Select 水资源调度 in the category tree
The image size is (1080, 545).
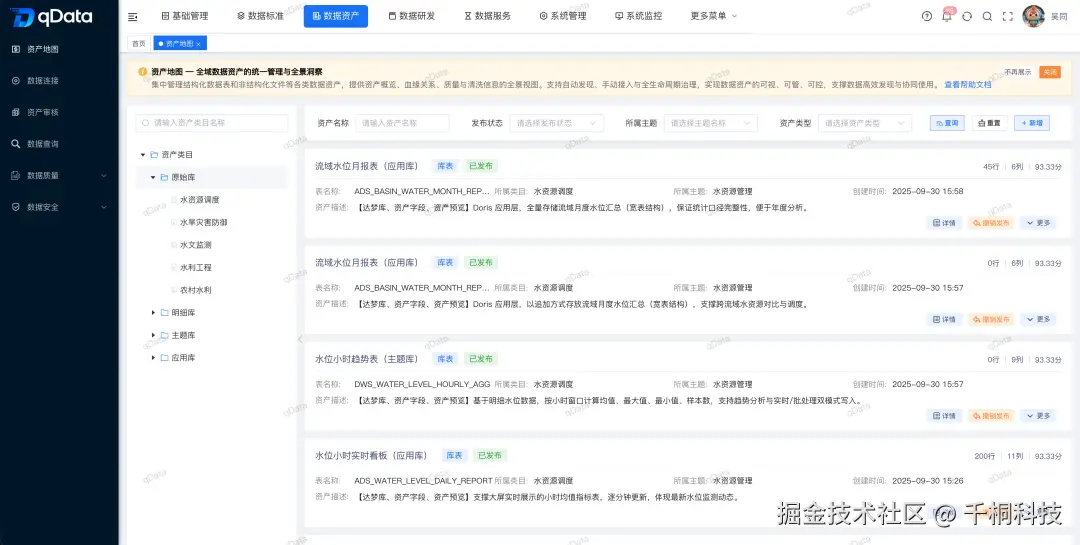pos(200,200)
